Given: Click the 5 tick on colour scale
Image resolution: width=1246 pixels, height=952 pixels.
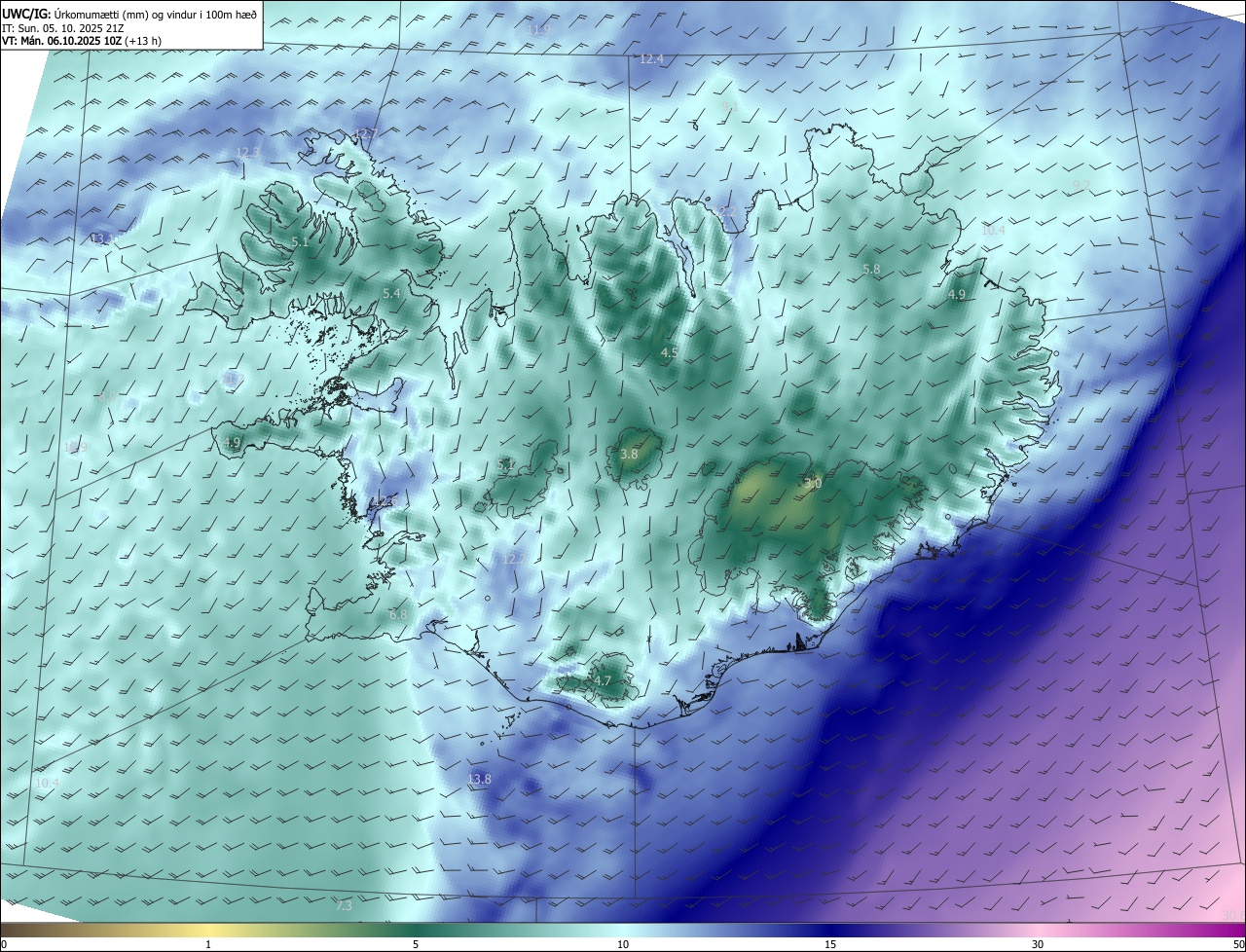Looking at the screenshot, I should (416, 944).
